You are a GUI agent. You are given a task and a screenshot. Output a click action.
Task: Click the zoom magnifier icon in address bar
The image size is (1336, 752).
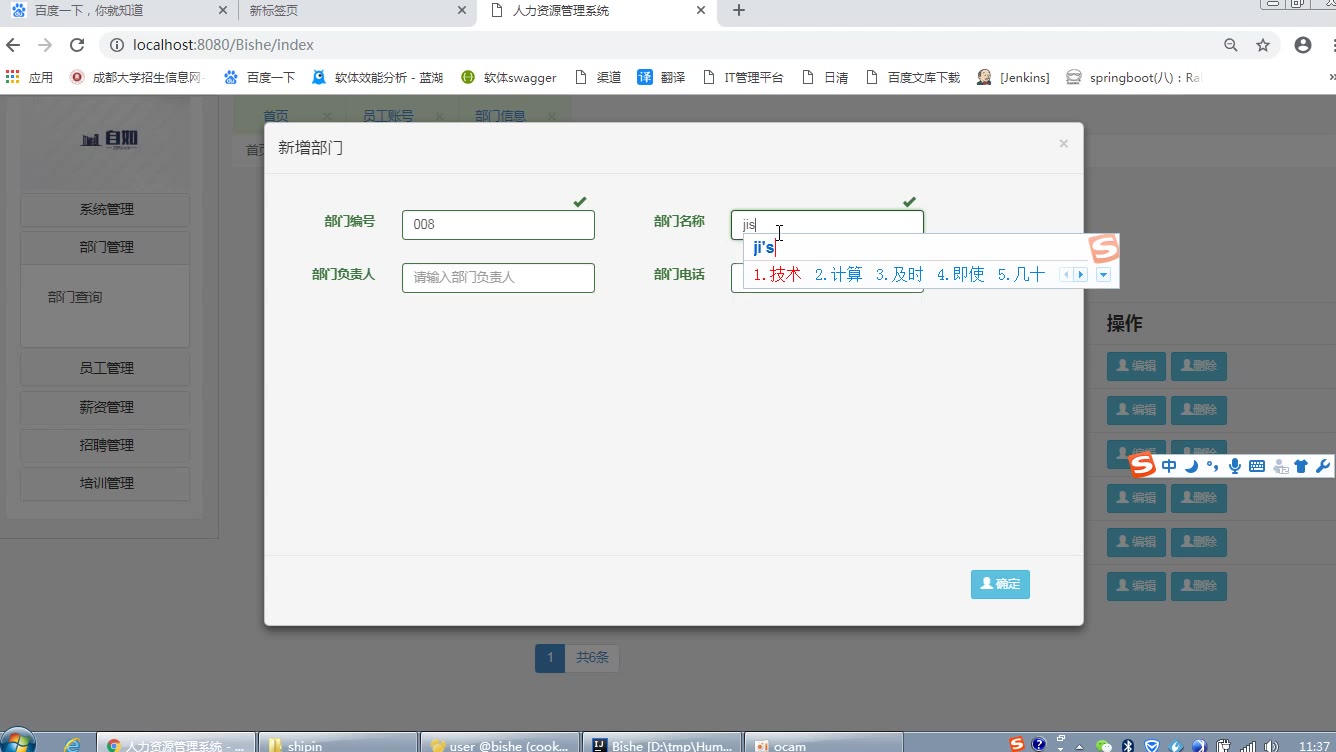click(1231, 45)
